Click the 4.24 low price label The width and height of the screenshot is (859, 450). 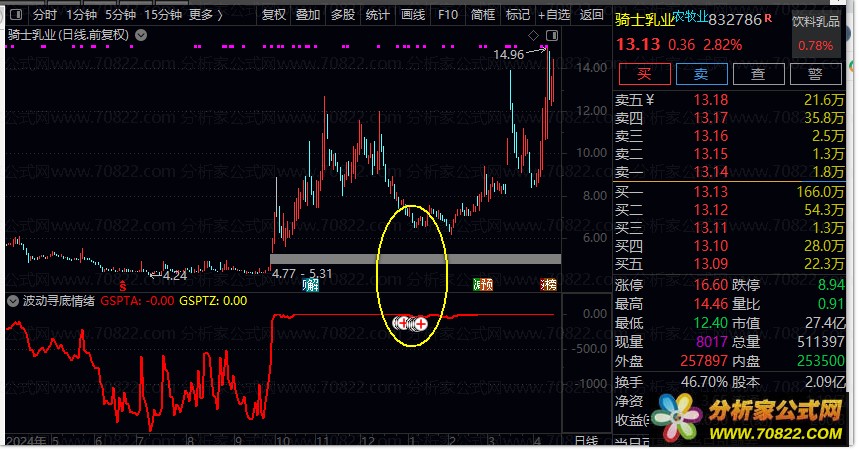[175, 276]
